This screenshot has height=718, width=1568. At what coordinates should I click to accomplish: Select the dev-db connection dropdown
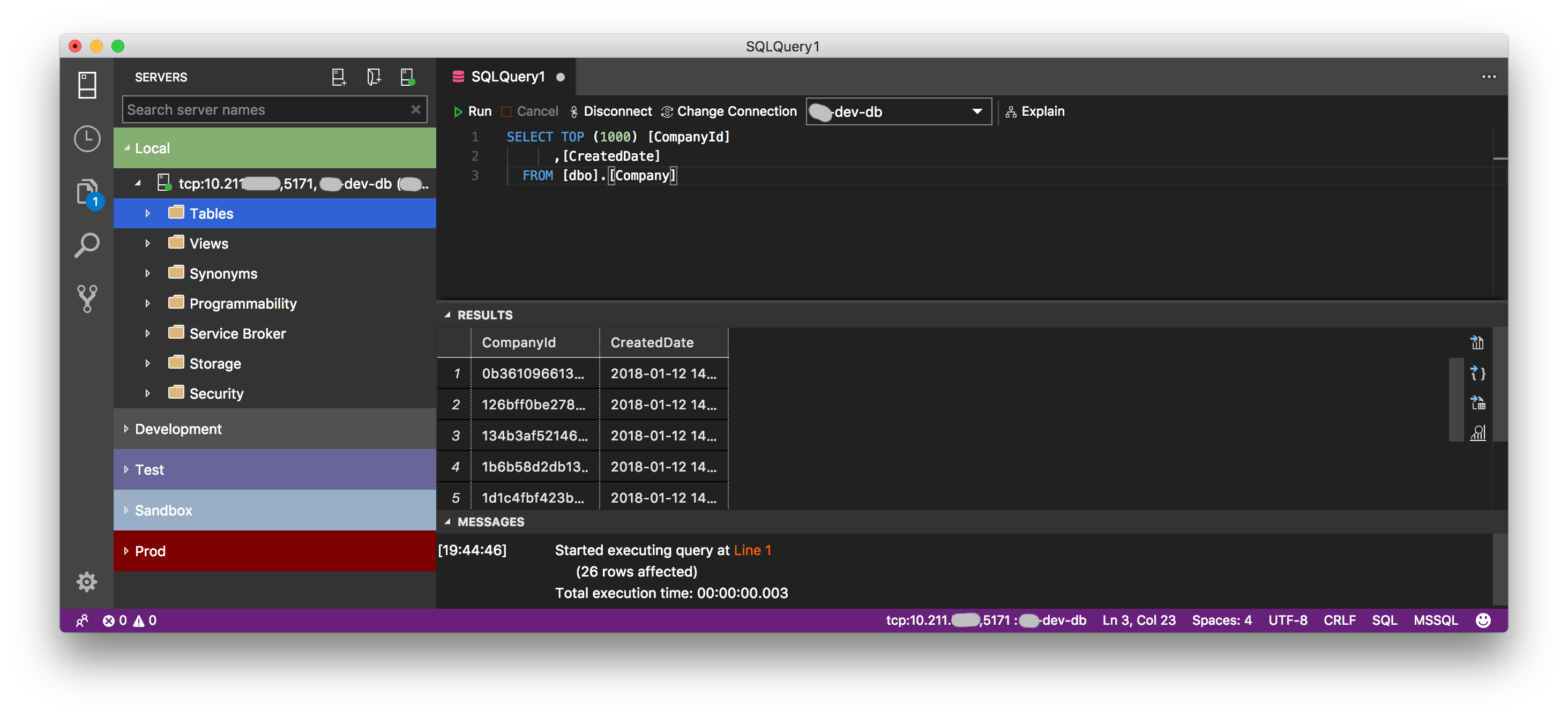(898, 111)
